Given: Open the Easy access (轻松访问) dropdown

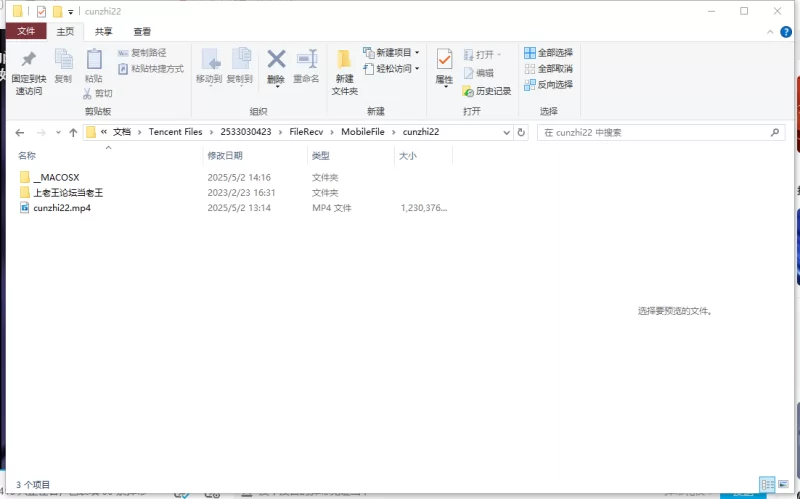Looking at the screenshot, I should click(x=391, y=68).
